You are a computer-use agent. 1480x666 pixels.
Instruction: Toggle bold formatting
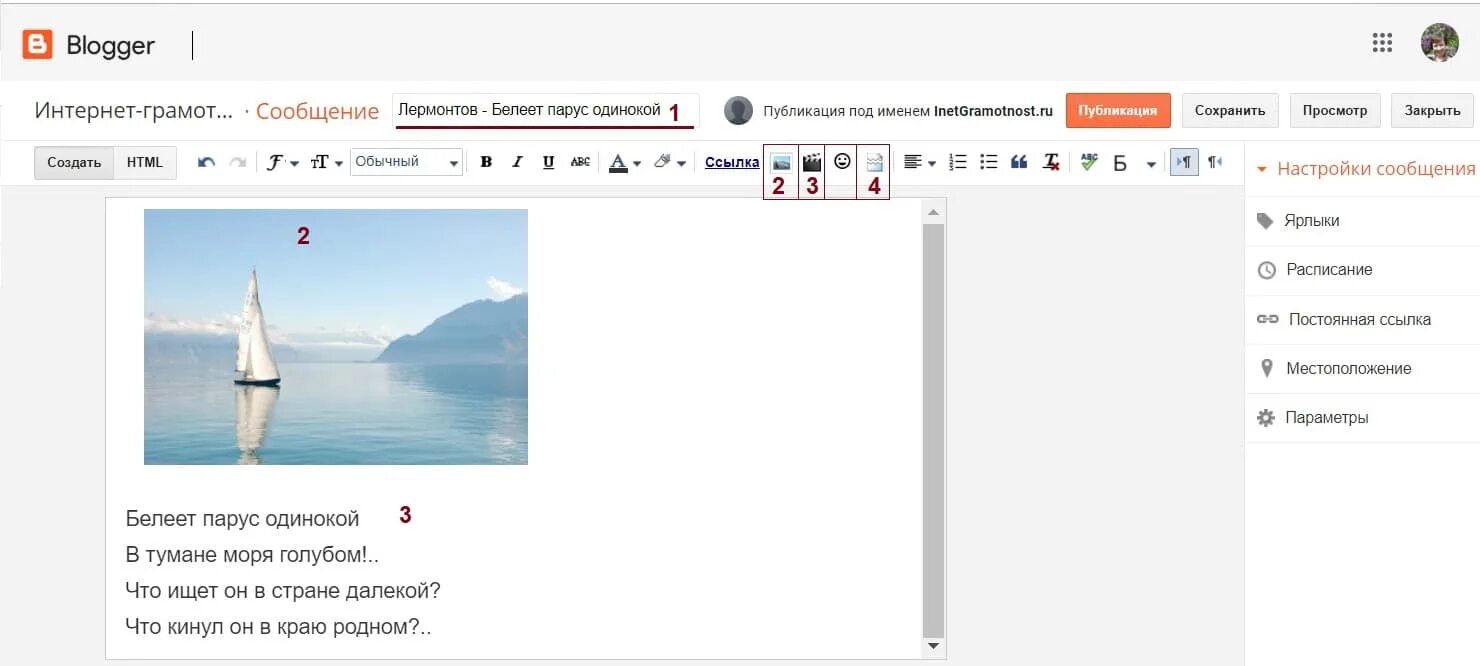click(486, 162)
